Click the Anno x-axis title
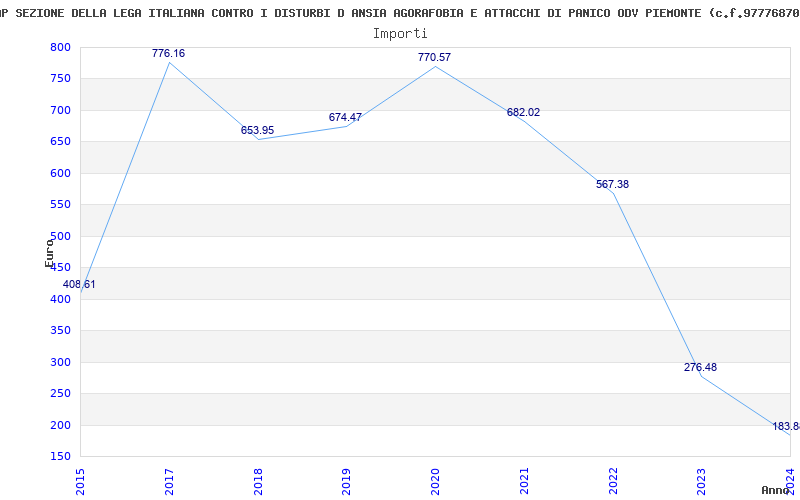This screenshot has height=500, width=800. (x=776, y=490)
